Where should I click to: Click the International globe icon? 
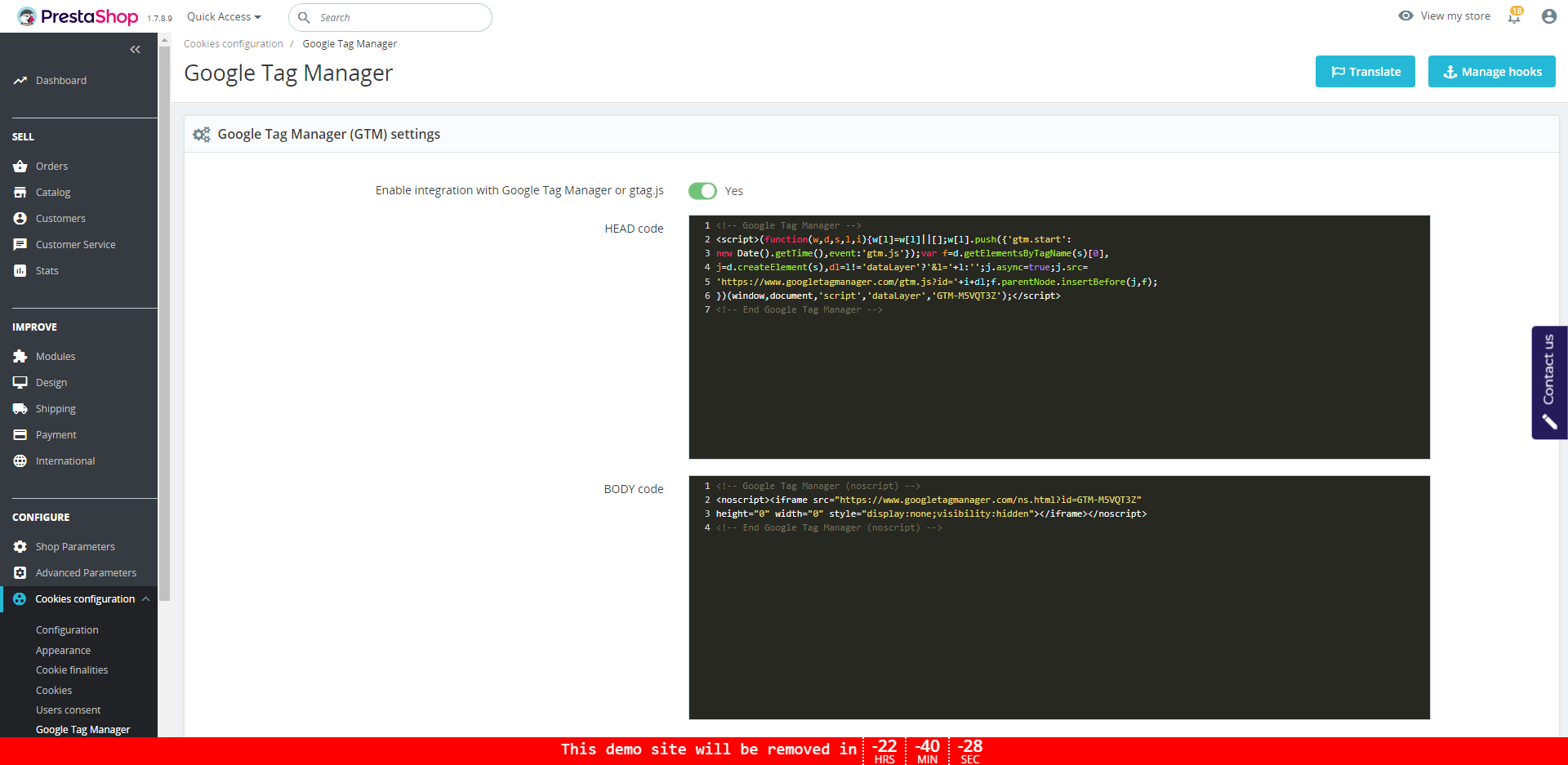coord(20,460)
